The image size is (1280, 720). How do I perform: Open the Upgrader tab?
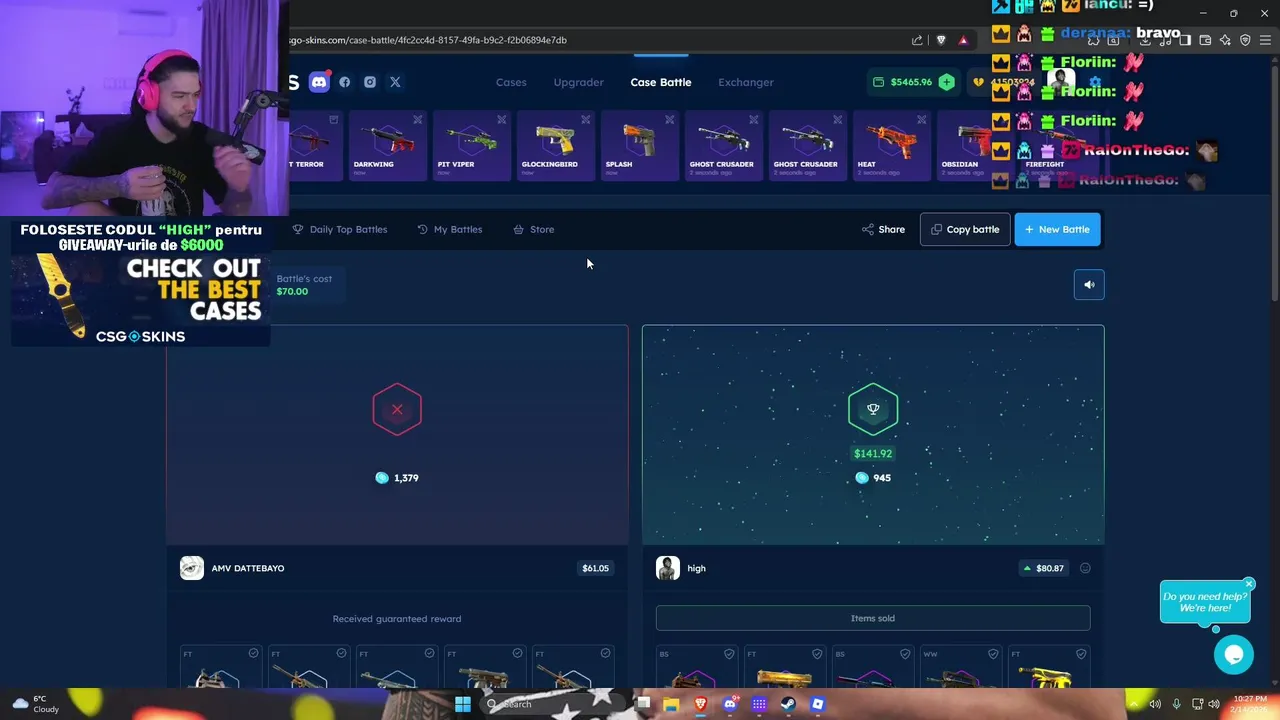(x=579, y=82)
